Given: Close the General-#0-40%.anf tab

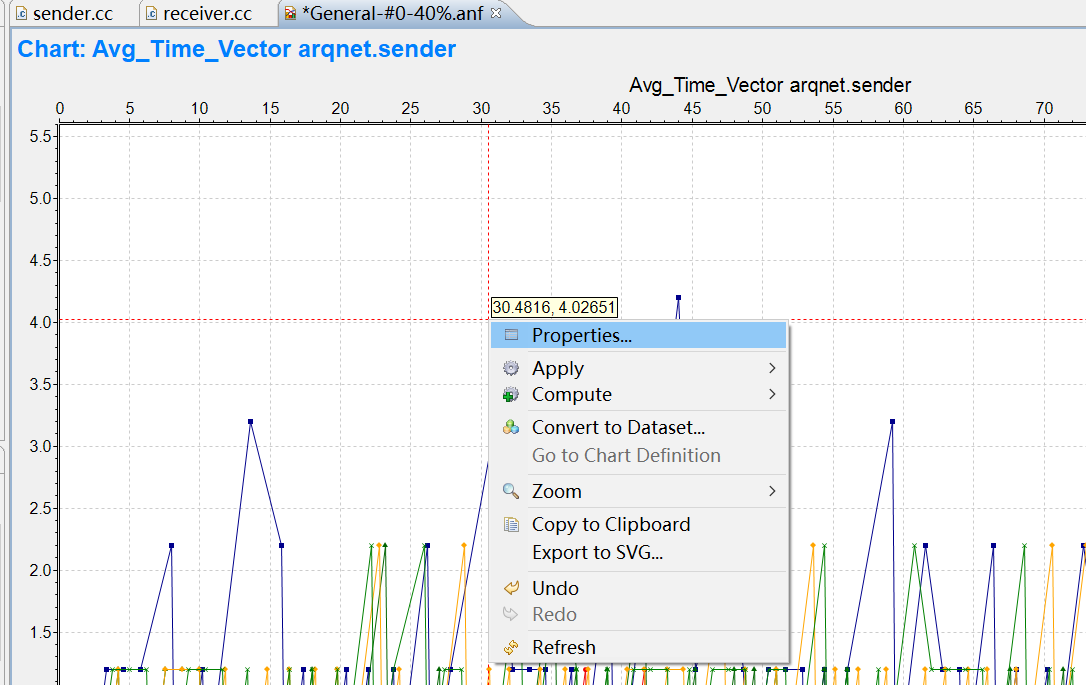Looking at the screenshot, I should coord(496,12).
